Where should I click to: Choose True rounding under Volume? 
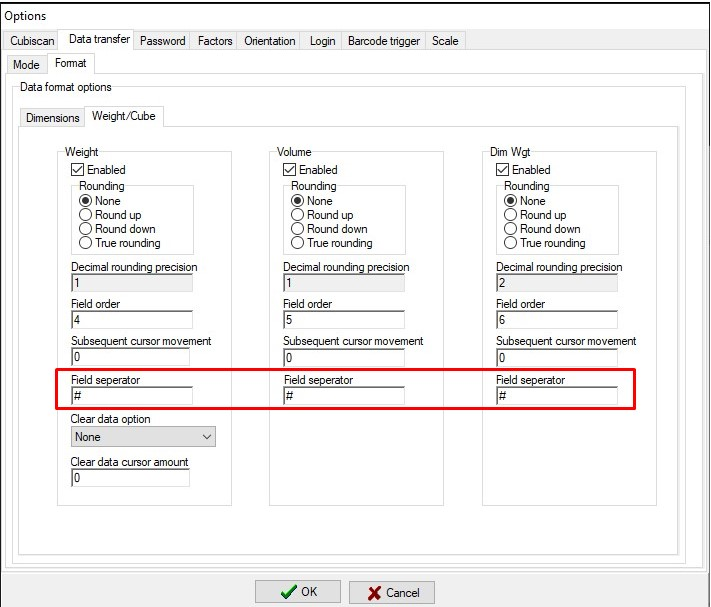coord(298,243)
